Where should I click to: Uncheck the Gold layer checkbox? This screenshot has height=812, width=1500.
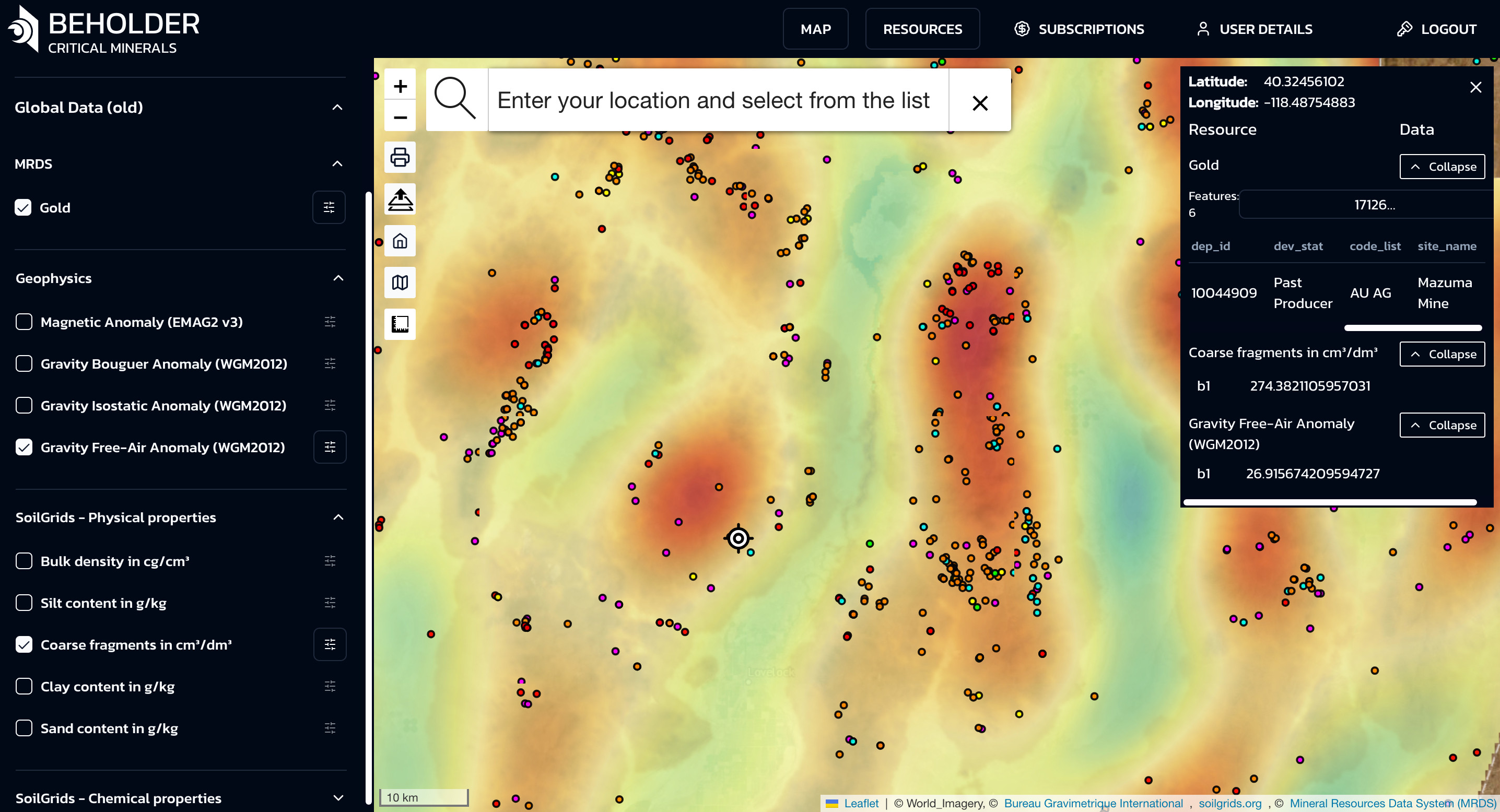pos(24,208)
